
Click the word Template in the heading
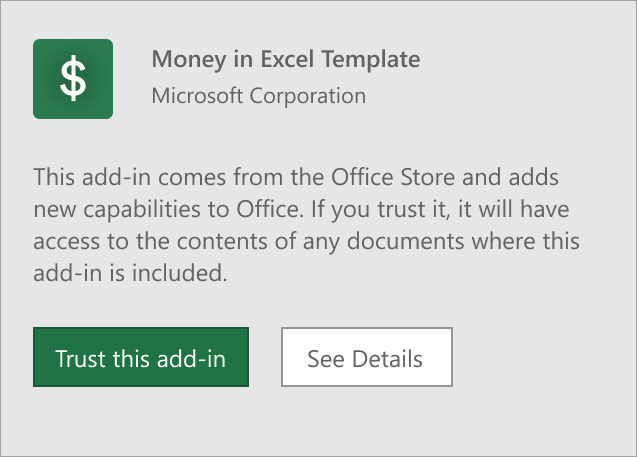click(371, 59)
